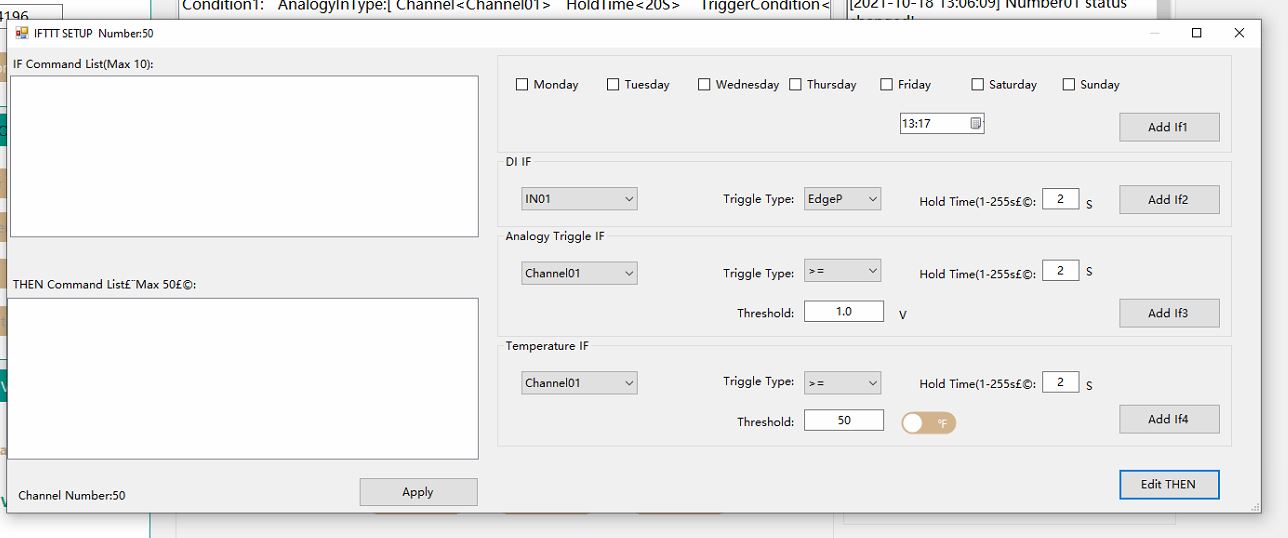Enable the Monday checkbox

tap(522, 85)
